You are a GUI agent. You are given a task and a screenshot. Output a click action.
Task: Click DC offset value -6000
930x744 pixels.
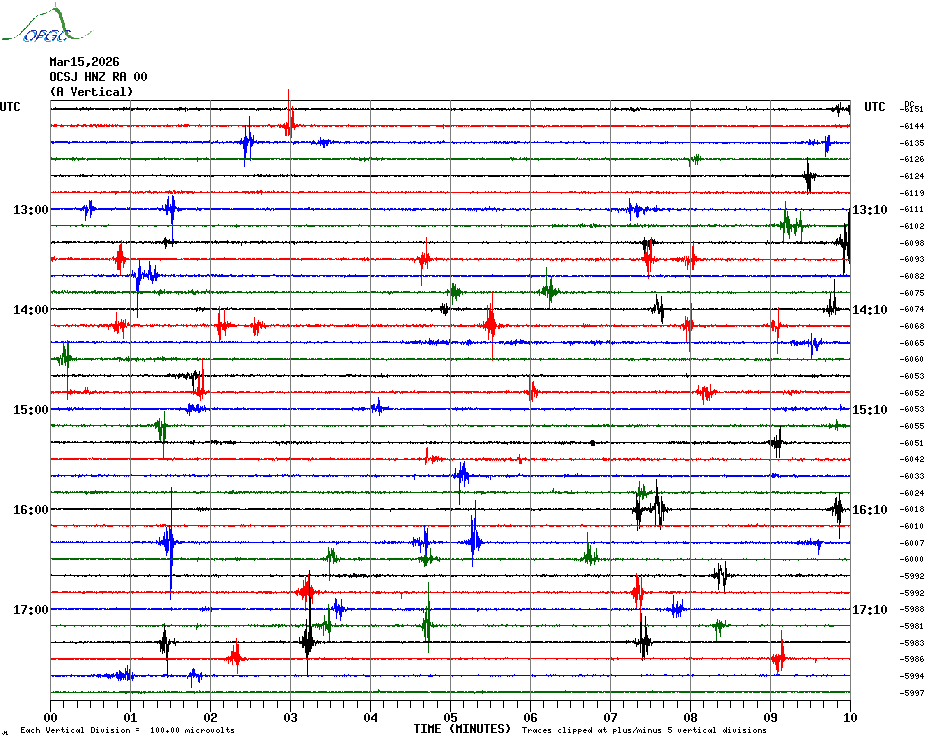coord(912,559)
